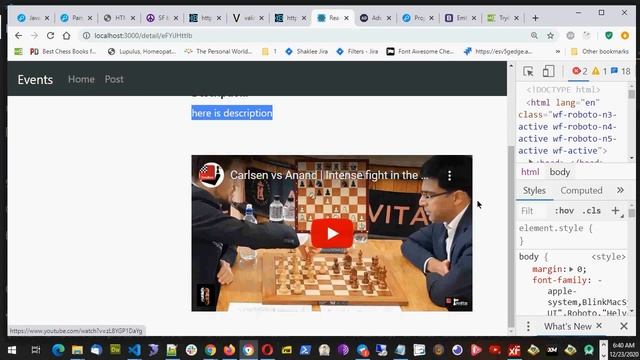Image resolution: width=640 pixels, height=360 pixels.
Task: Show hidden bookmarks with the chevron
Action: 558,51
